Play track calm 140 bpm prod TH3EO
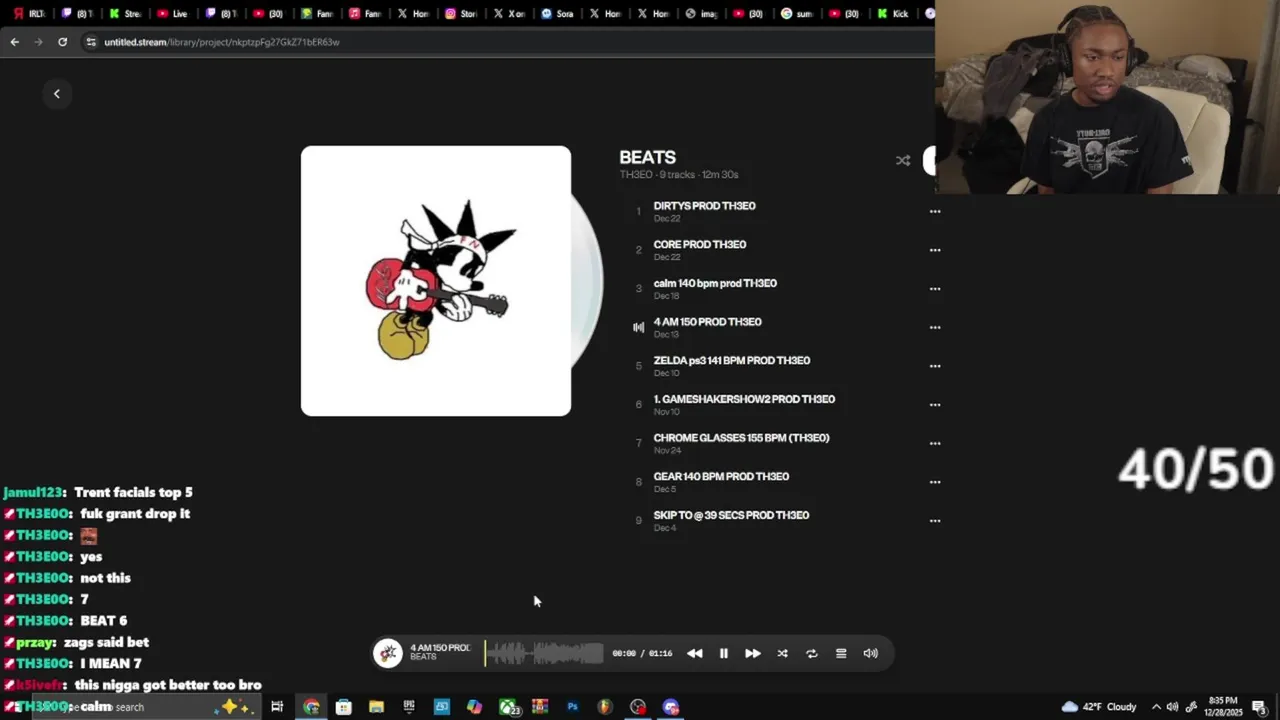The image size is (1280, 720). click(x=715, y=283)
